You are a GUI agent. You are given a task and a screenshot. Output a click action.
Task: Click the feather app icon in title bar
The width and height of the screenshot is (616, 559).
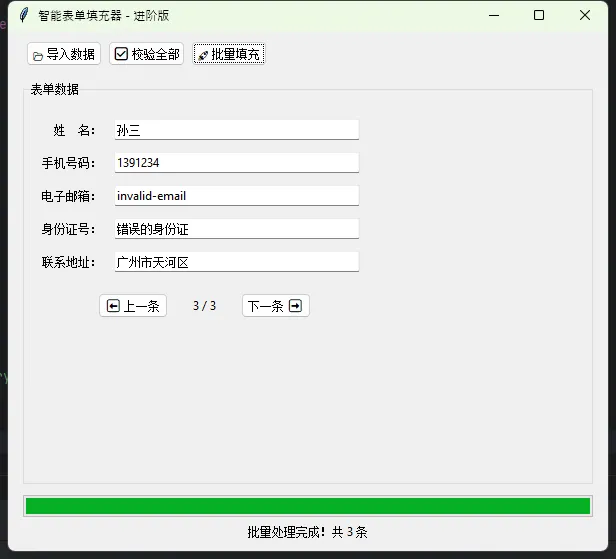pos(24,15)
